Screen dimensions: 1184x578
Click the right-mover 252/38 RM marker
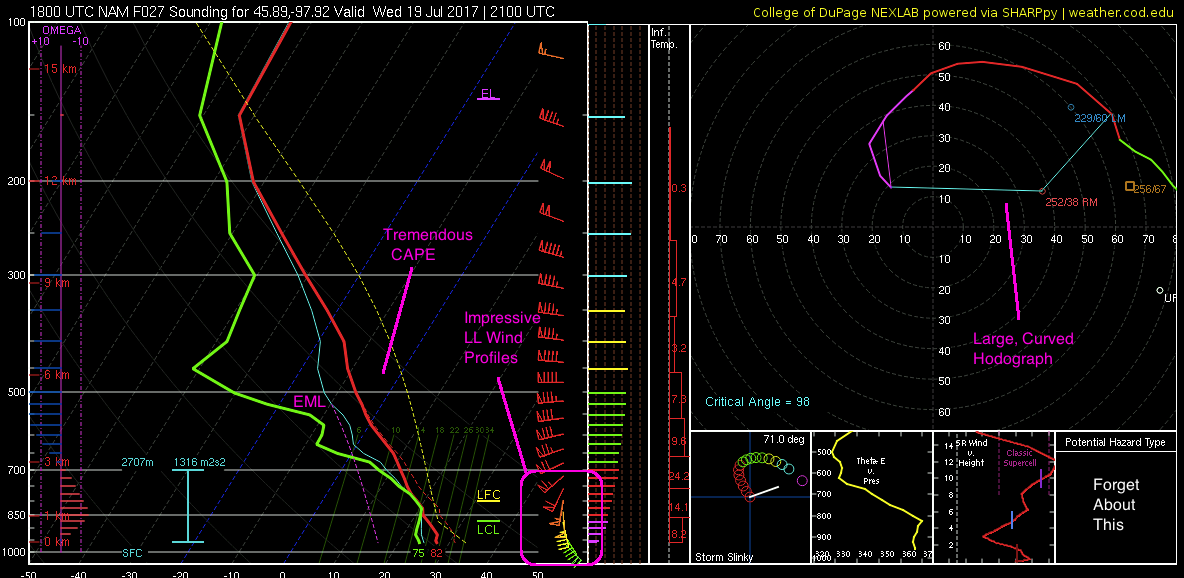tap(1043, 191)
